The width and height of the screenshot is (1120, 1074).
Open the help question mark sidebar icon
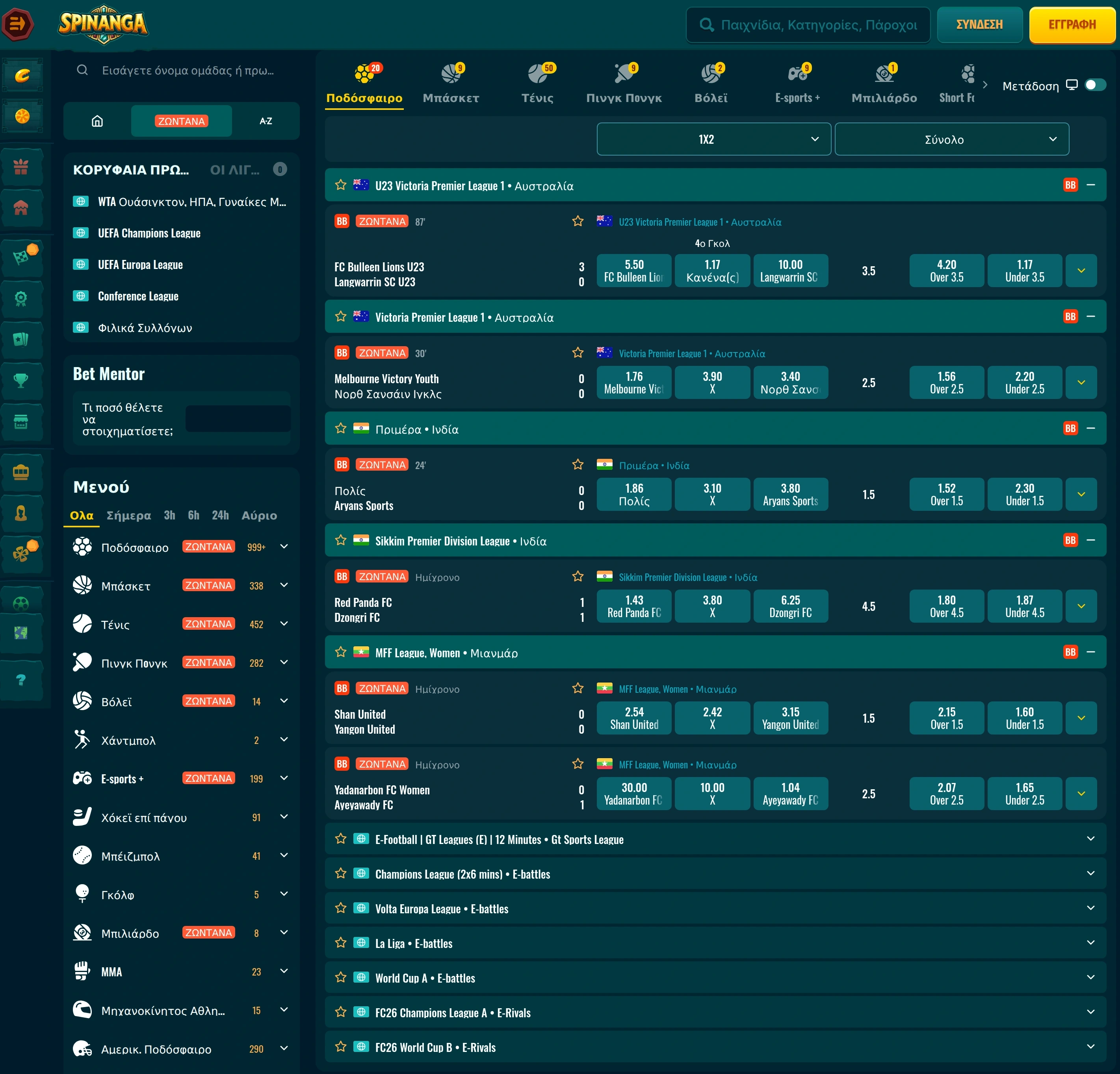pos(21,680)
